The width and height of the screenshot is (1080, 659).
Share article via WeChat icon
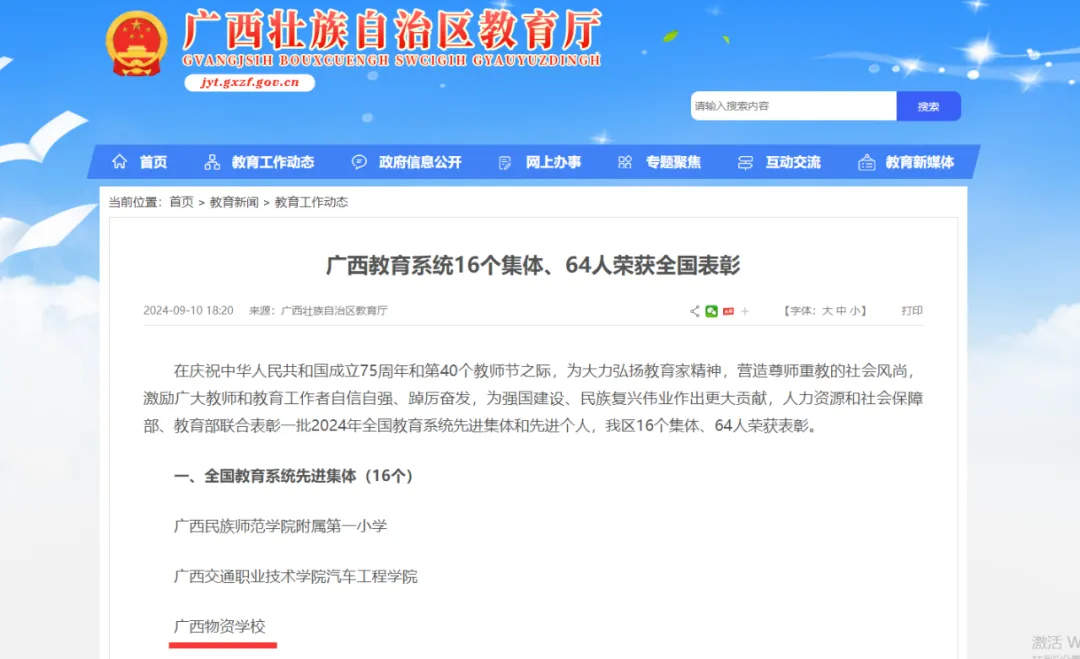tap(712, 311)
